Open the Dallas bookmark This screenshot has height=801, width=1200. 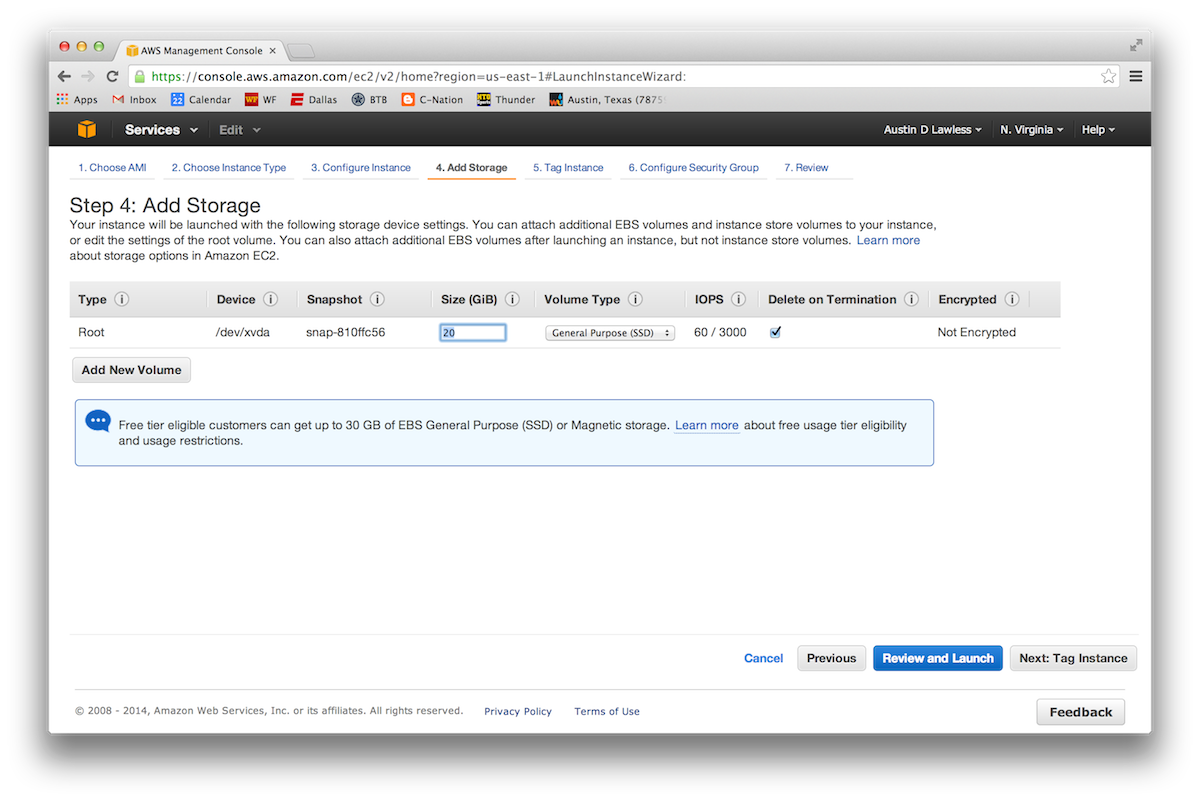coord(314,100)
